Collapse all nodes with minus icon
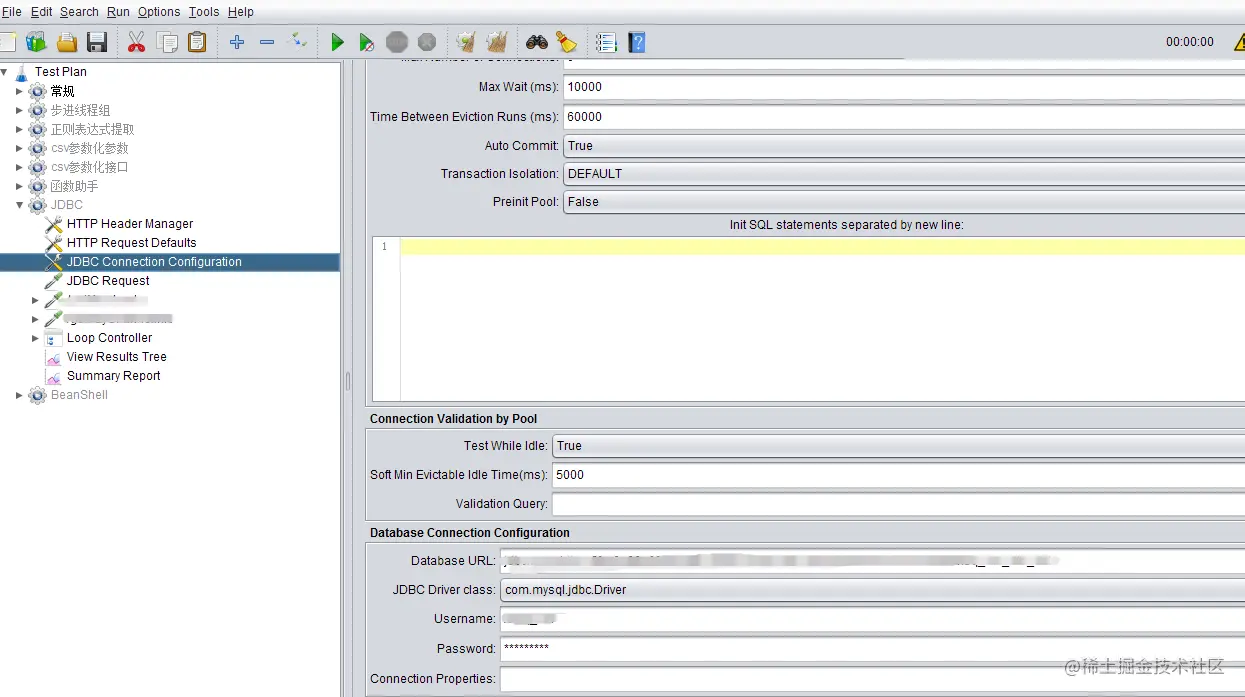1245x697 pixels. [x=267, y=42]
